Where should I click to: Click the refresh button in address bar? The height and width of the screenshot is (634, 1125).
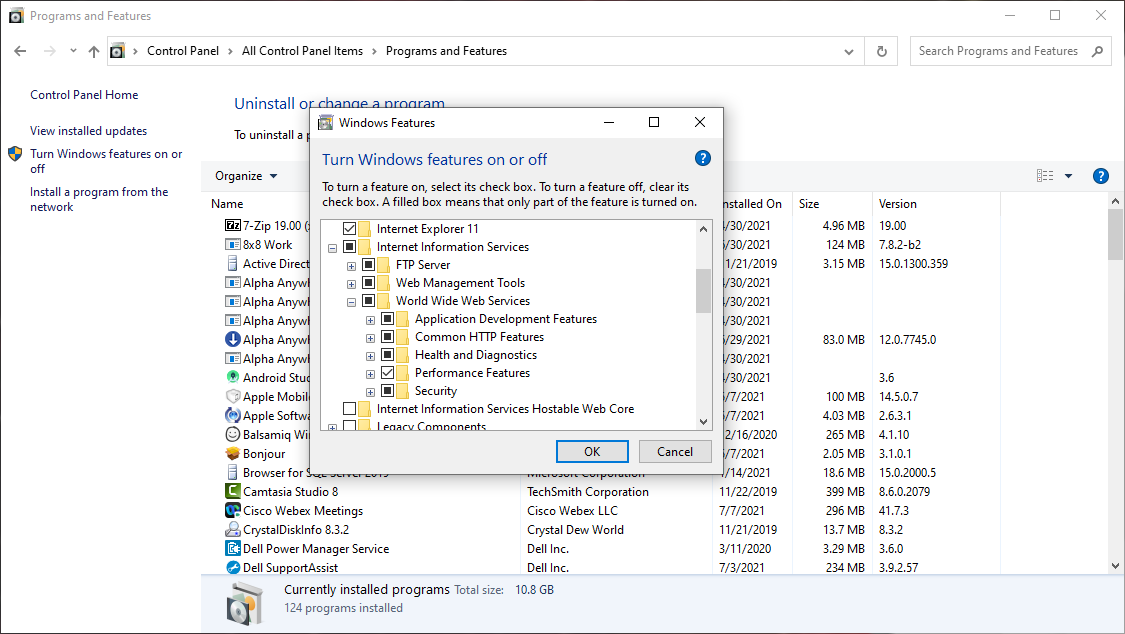pos(882,52)
